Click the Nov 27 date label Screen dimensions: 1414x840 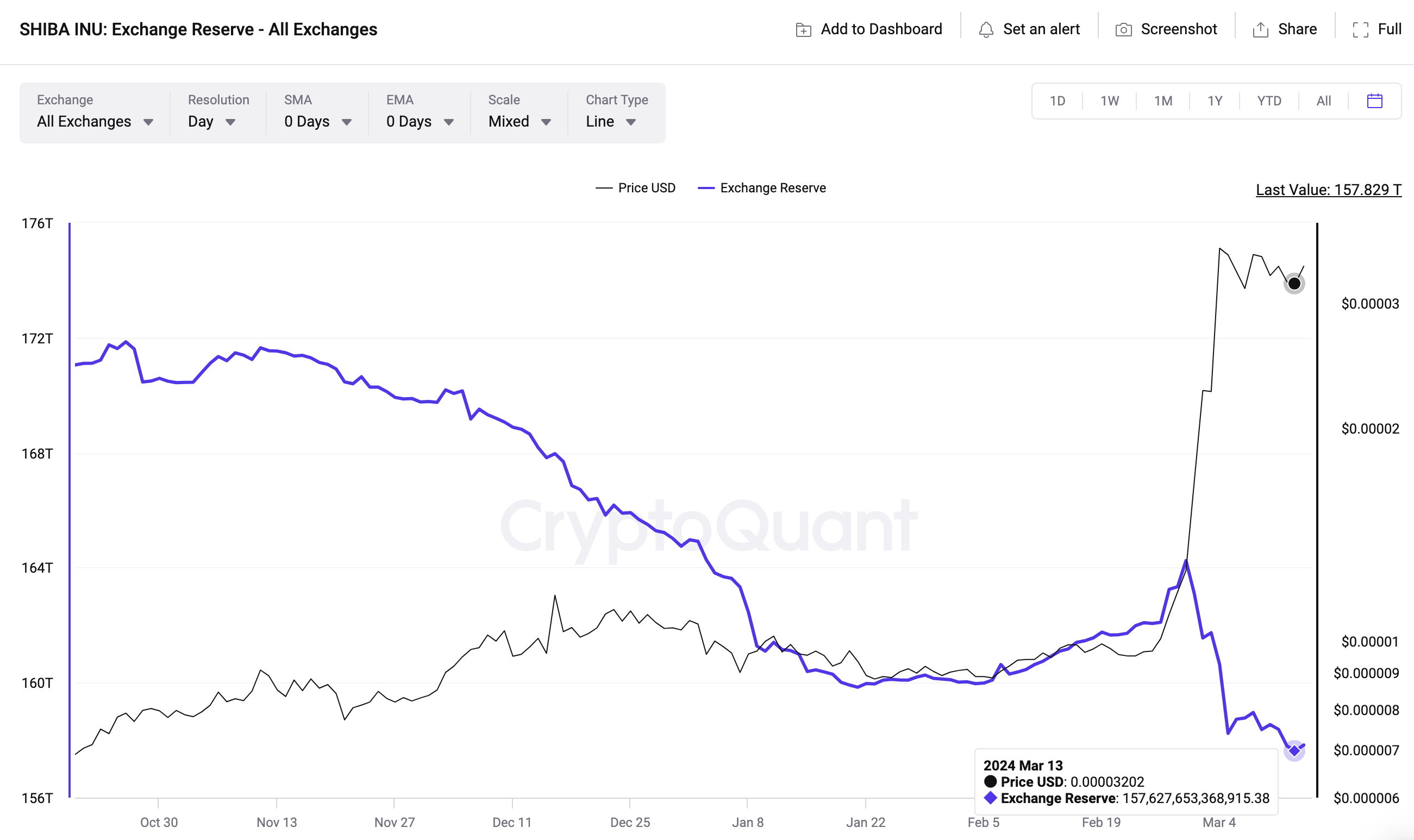[394, 823]
